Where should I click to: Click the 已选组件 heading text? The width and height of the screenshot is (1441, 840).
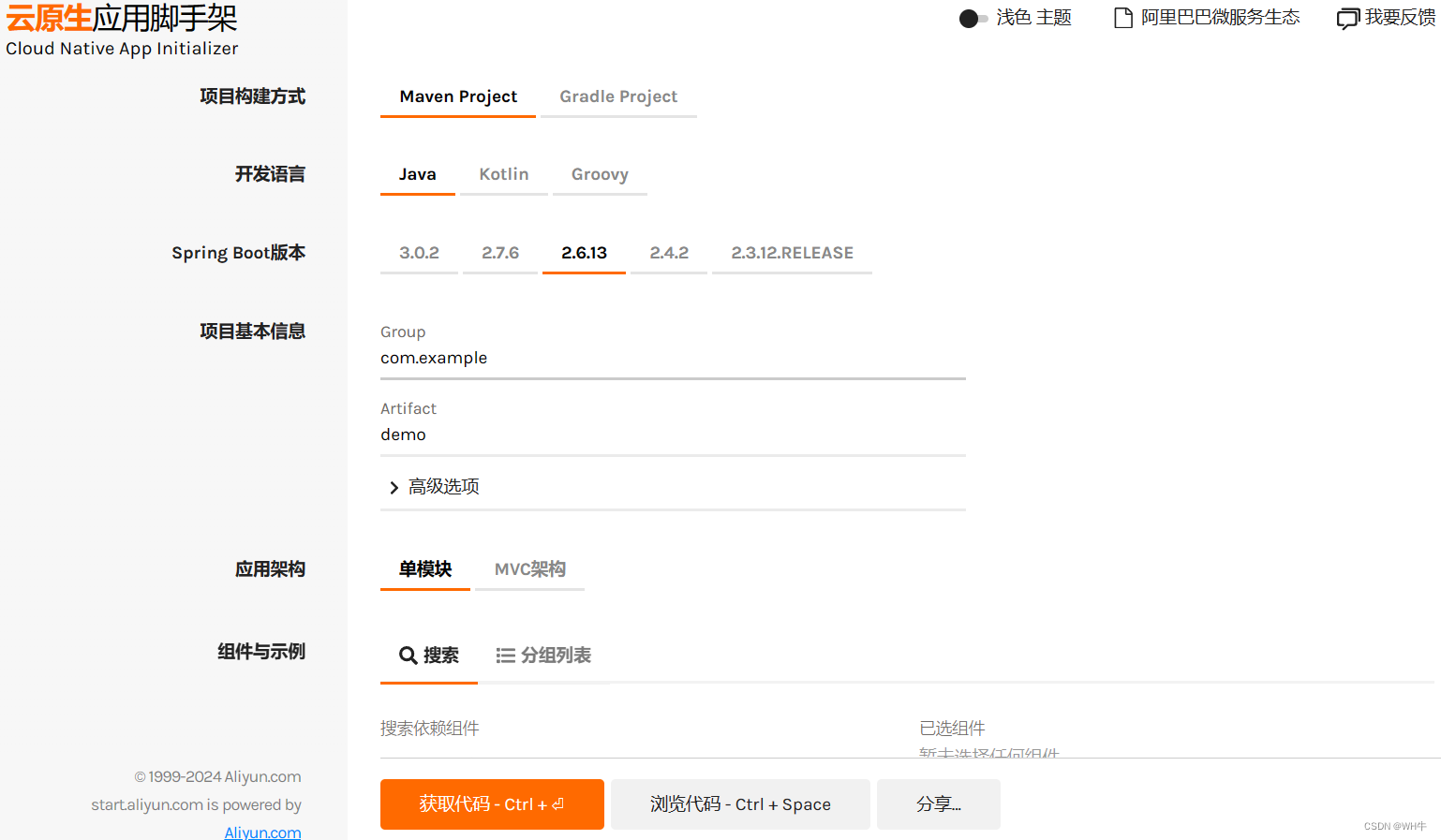click(952, 729)
